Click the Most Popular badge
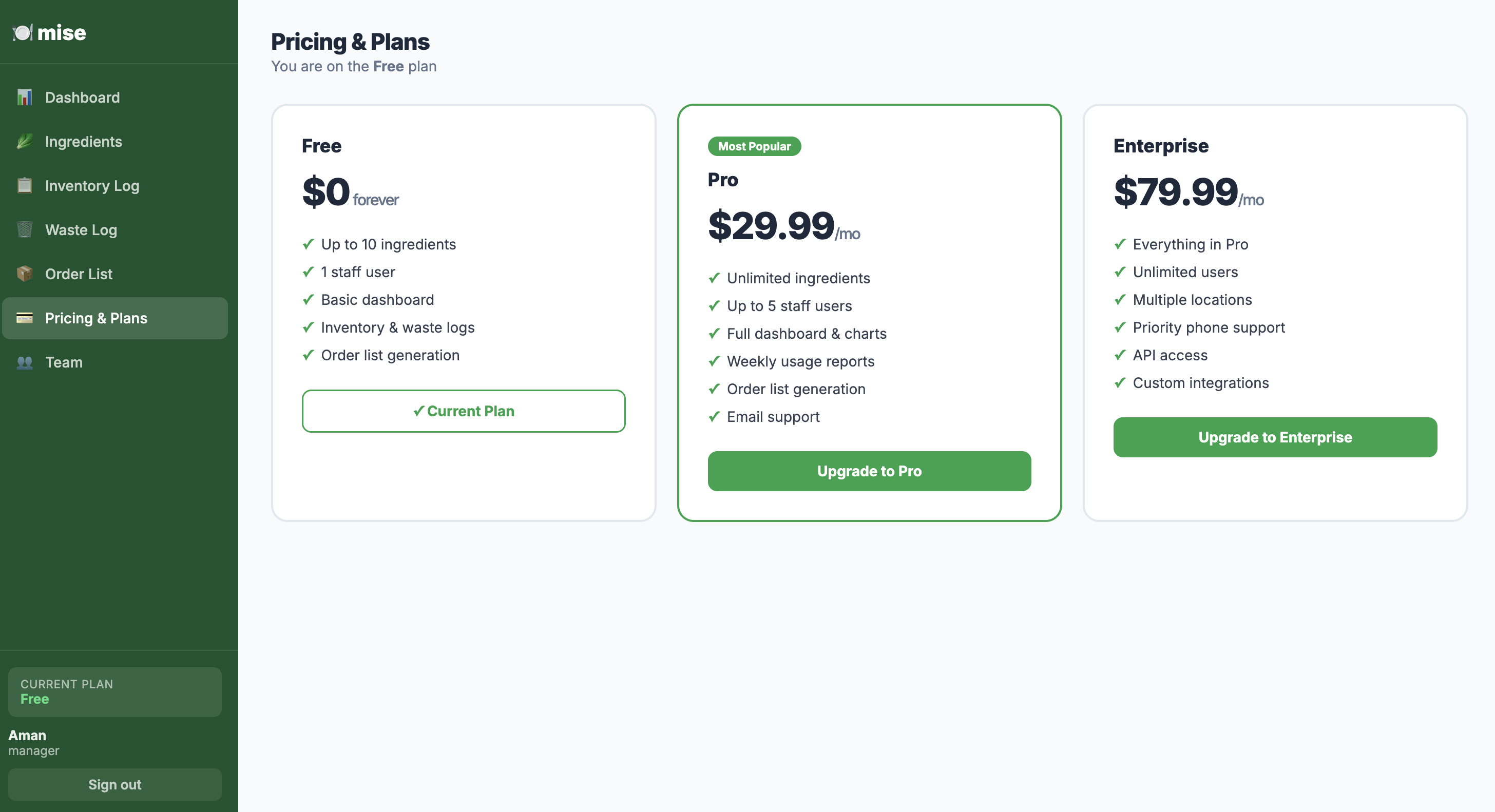The width and height of the screenshot is (1495, 812). point(753,146)
